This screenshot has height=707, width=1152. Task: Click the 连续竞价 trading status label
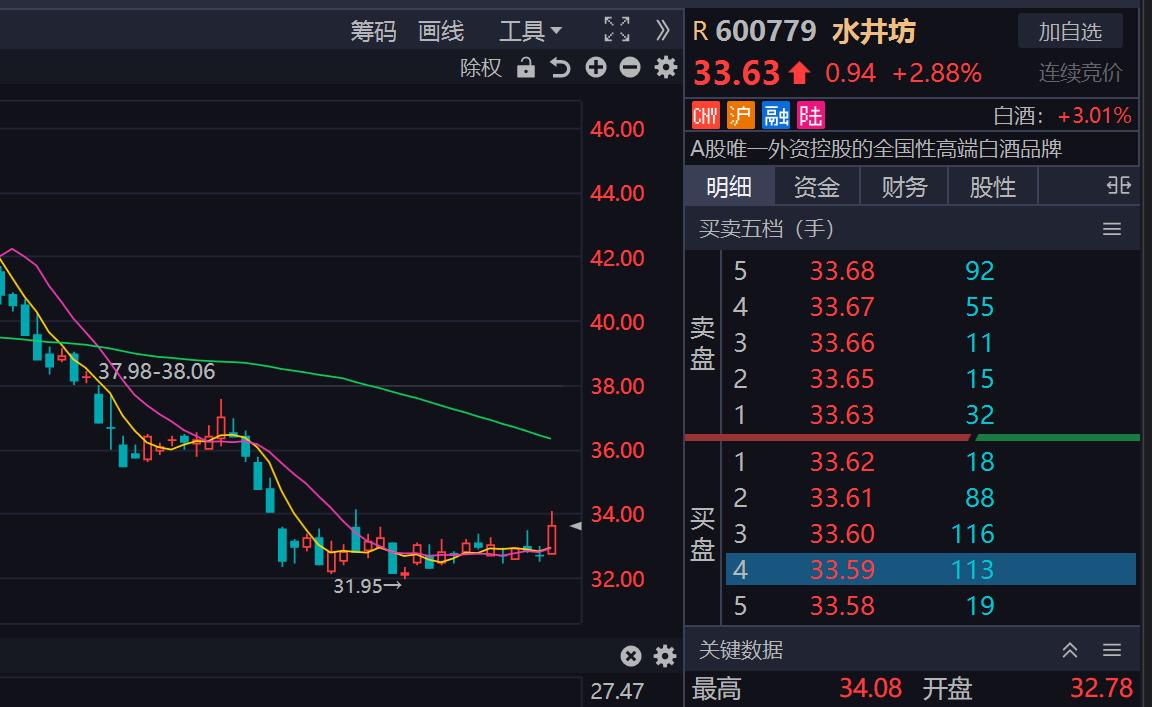[1080, 73]
